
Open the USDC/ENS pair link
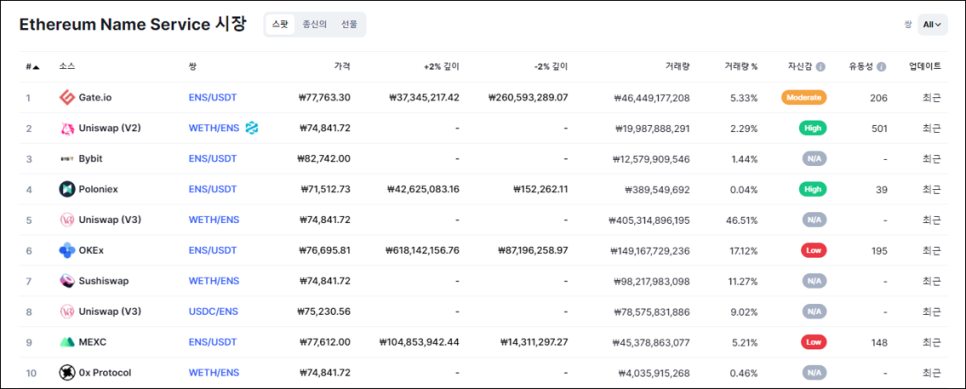[x=214, y=311]
